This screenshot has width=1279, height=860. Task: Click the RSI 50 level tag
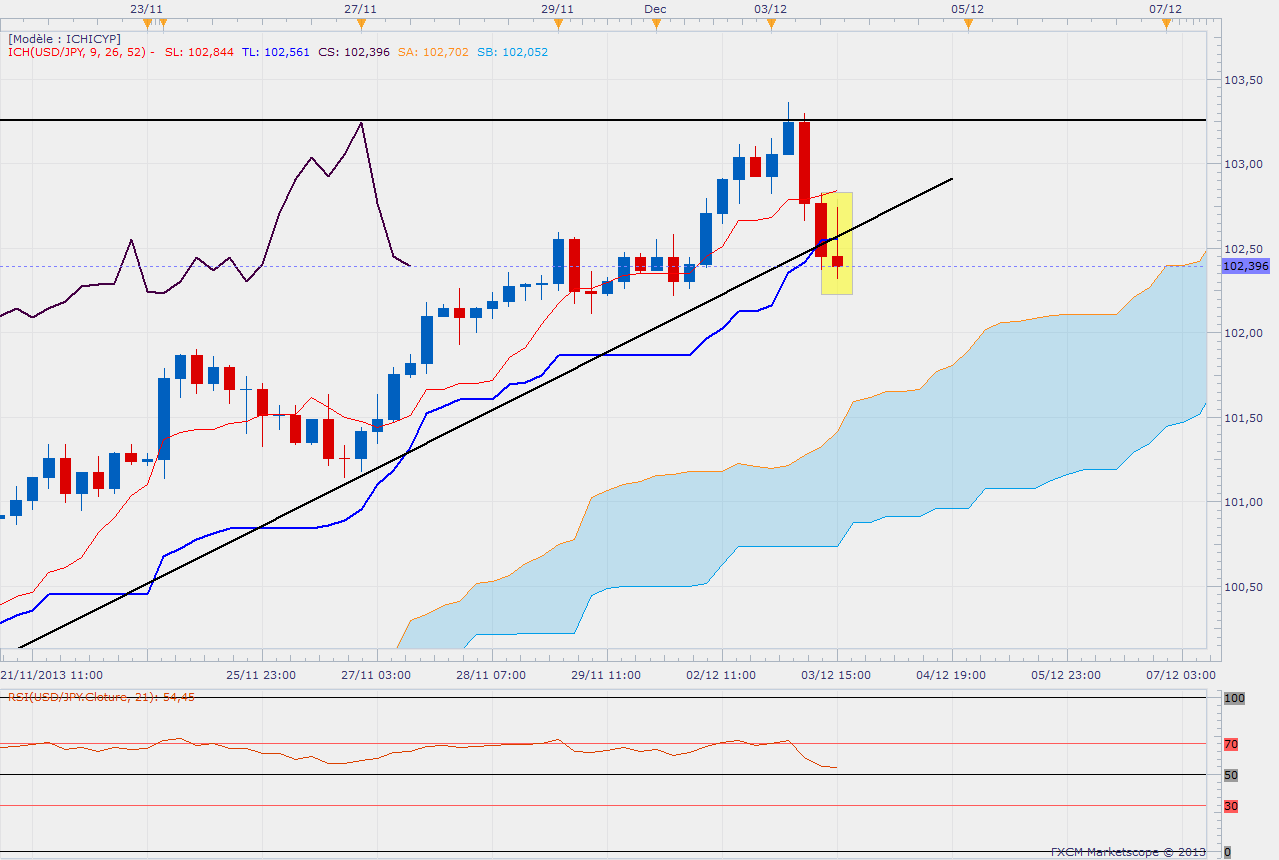click(1231, 775)
